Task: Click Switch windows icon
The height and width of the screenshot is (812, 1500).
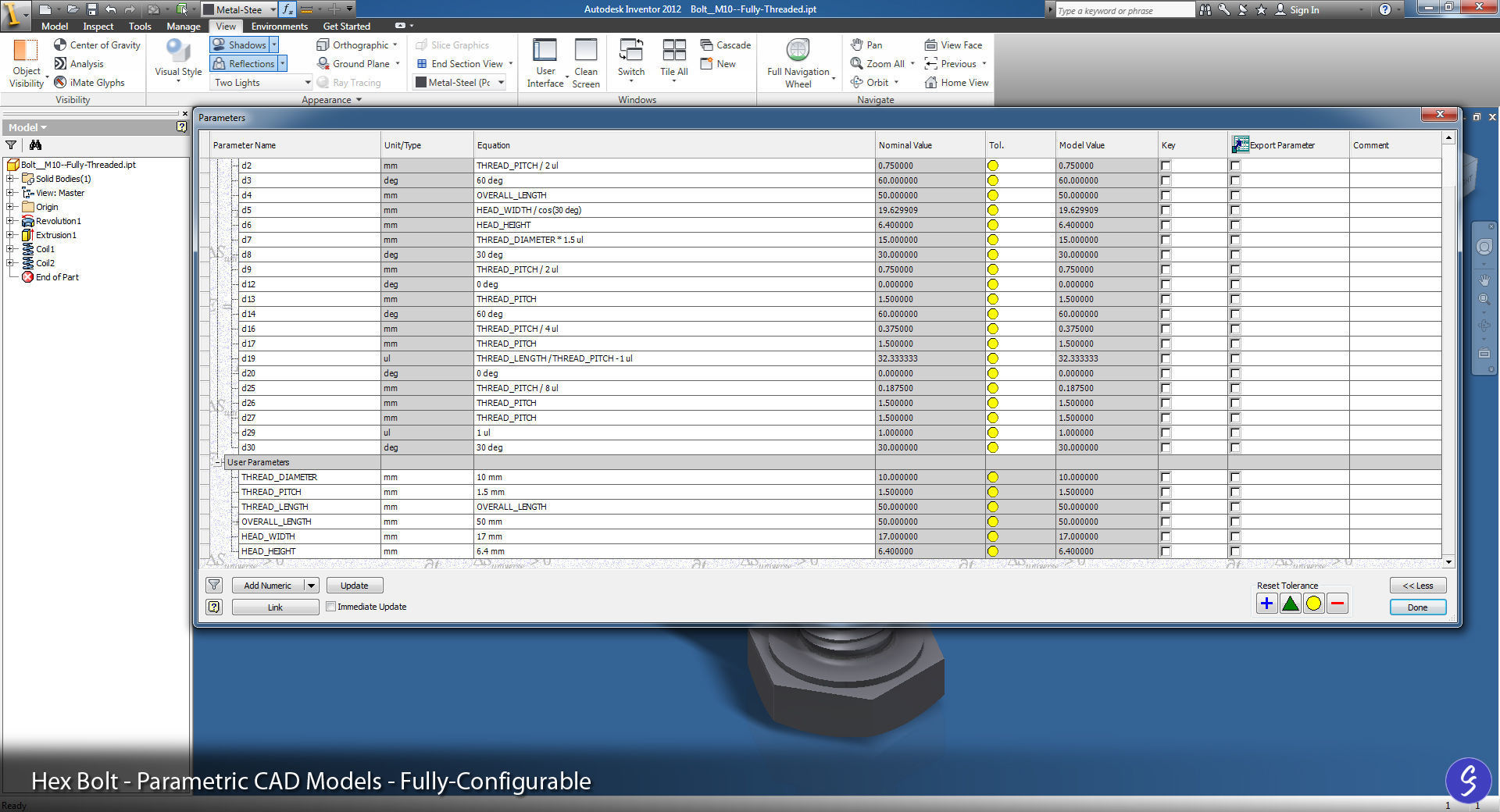Action: tap(631, 50)
